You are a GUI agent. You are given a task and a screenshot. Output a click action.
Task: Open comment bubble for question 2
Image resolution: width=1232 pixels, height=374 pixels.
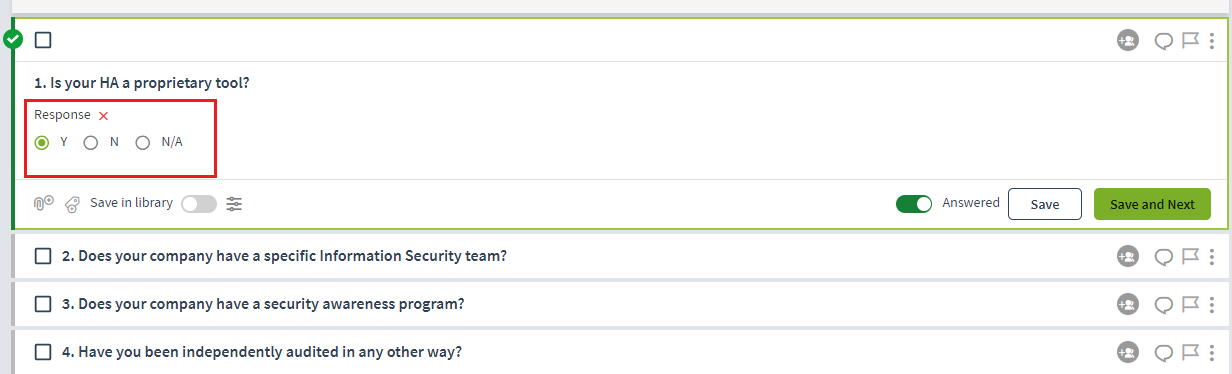1164,257
